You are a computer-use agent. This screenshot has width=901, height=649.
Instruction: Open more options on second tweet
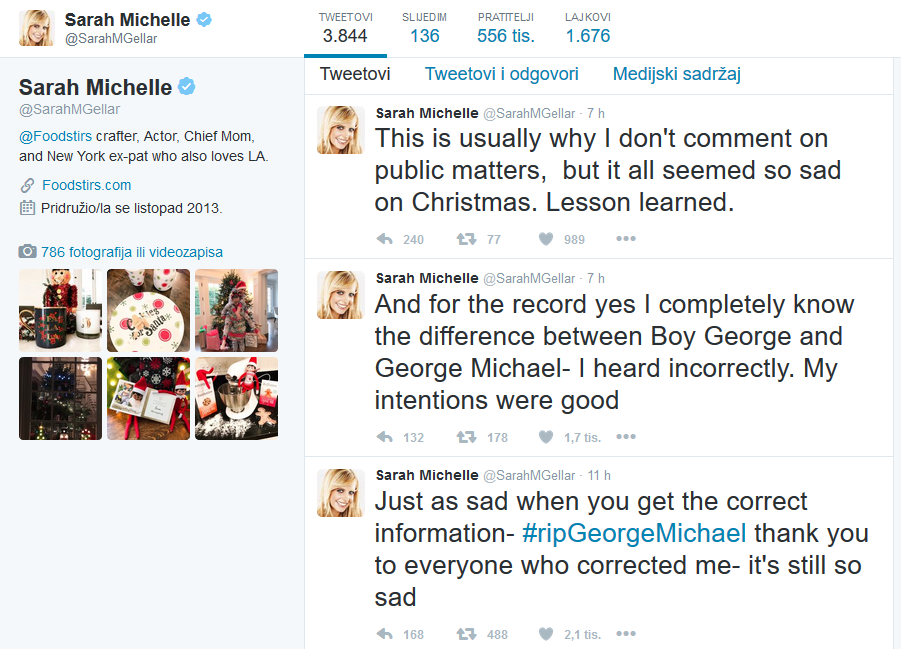(626, 437)
